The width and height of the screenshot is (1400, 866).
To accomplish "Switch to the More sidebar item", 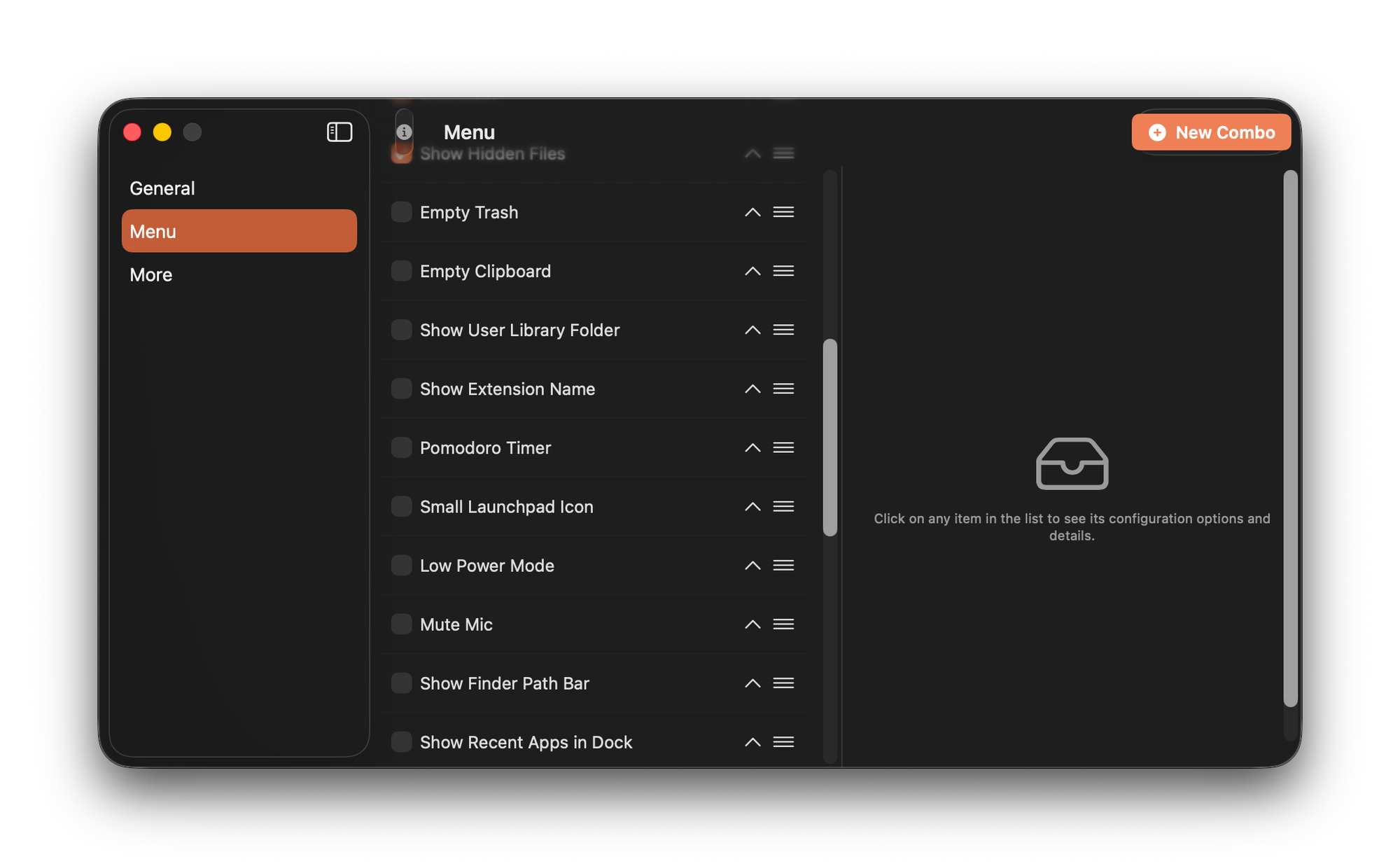I will [151, 274].
